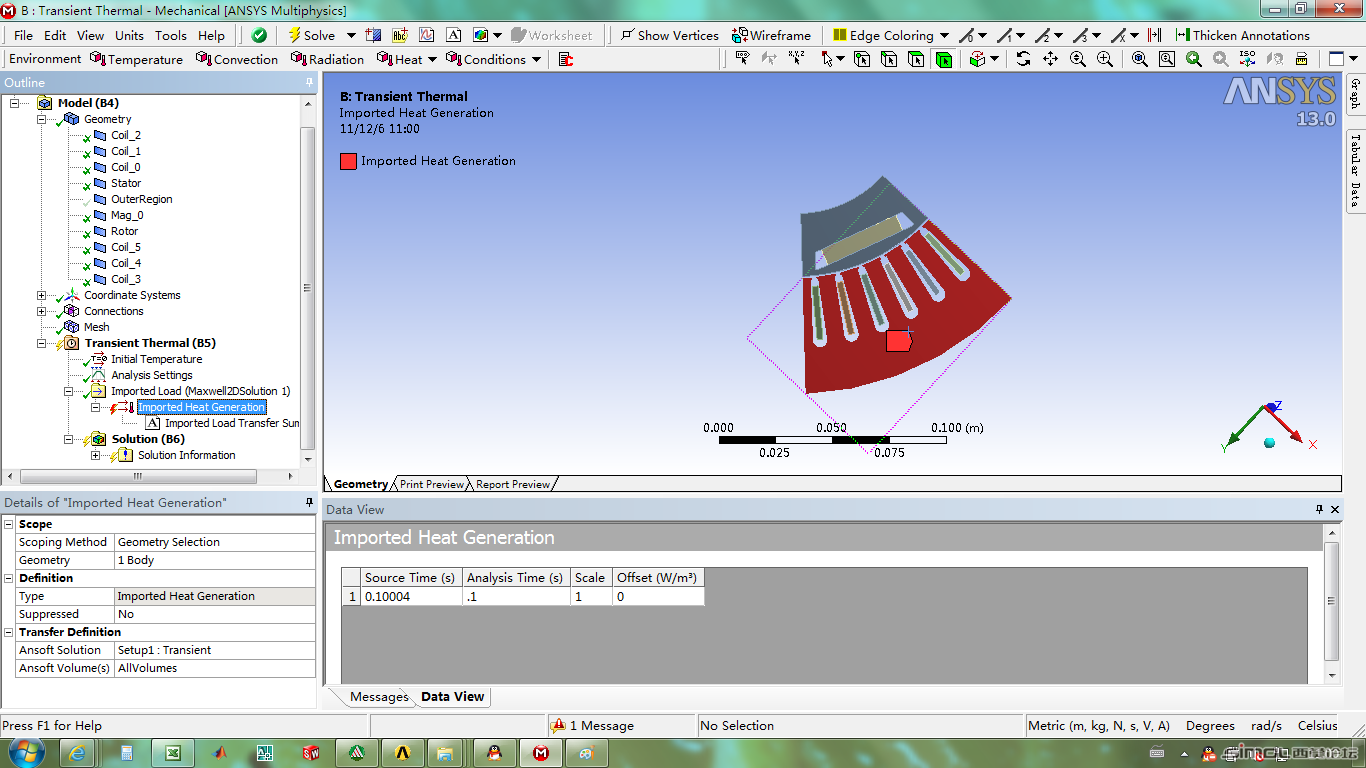The width and height of the screenshot is (1366, 768).
Task: Select the Box Zoom tool
Action: (x=1105, y=59)
